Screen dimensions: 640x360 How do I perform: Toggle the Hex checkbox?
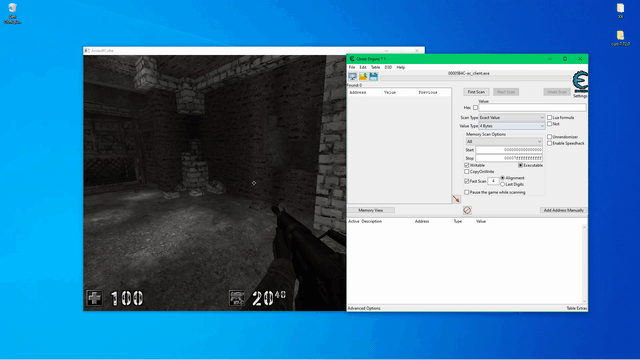pyautogui.click(x=475, y=107)
